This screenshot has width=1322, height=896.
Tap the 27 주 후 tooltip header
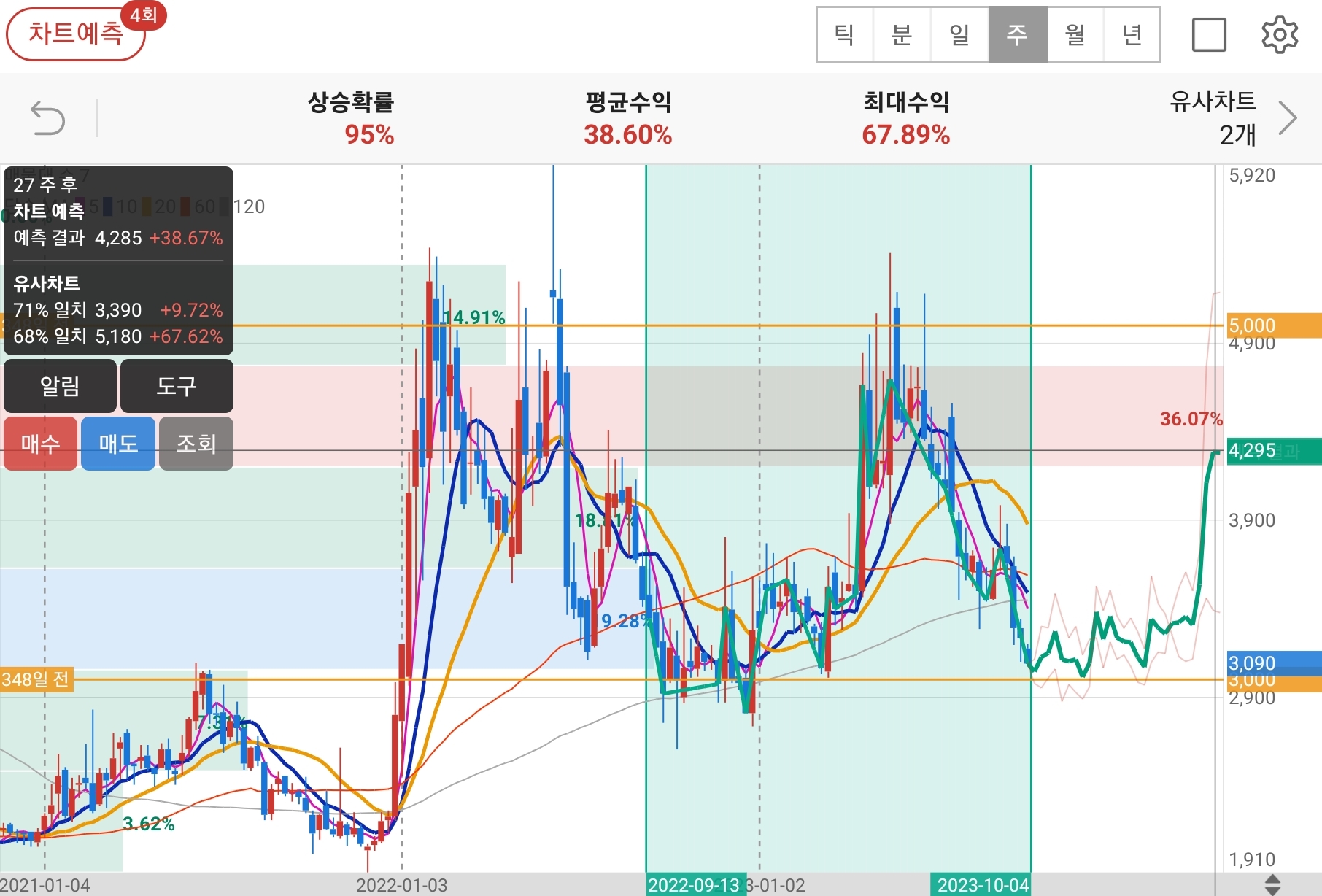pos(45,185)
